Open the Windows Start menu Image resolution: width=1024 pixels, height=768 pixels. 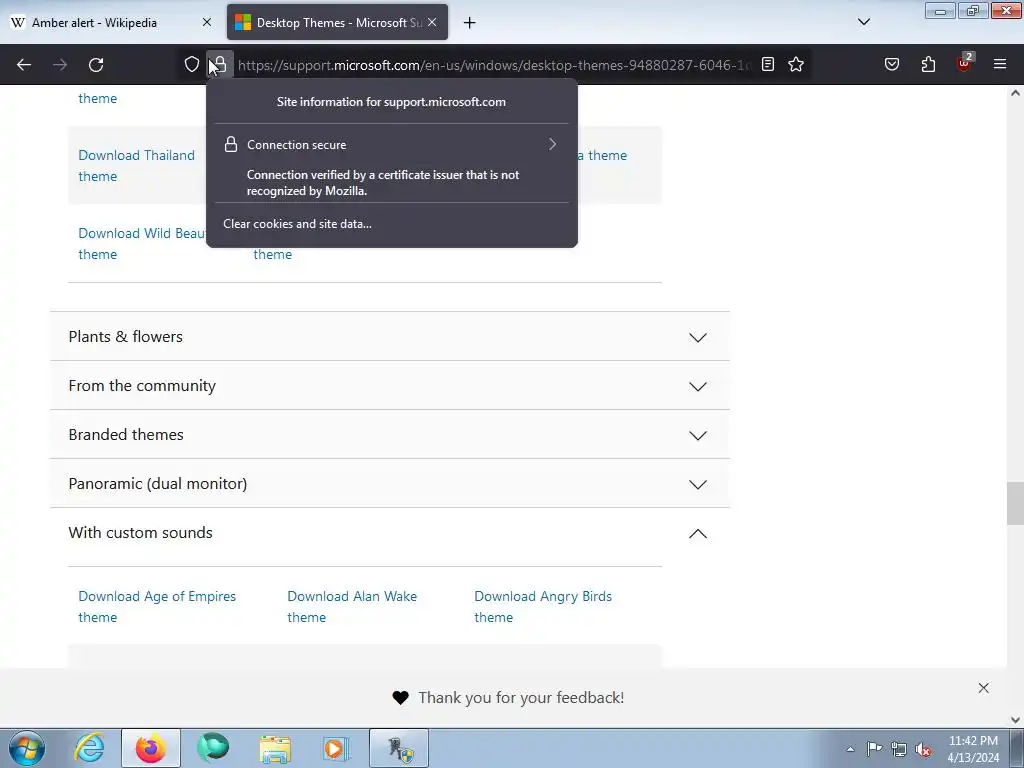click(x=27, y=748)
